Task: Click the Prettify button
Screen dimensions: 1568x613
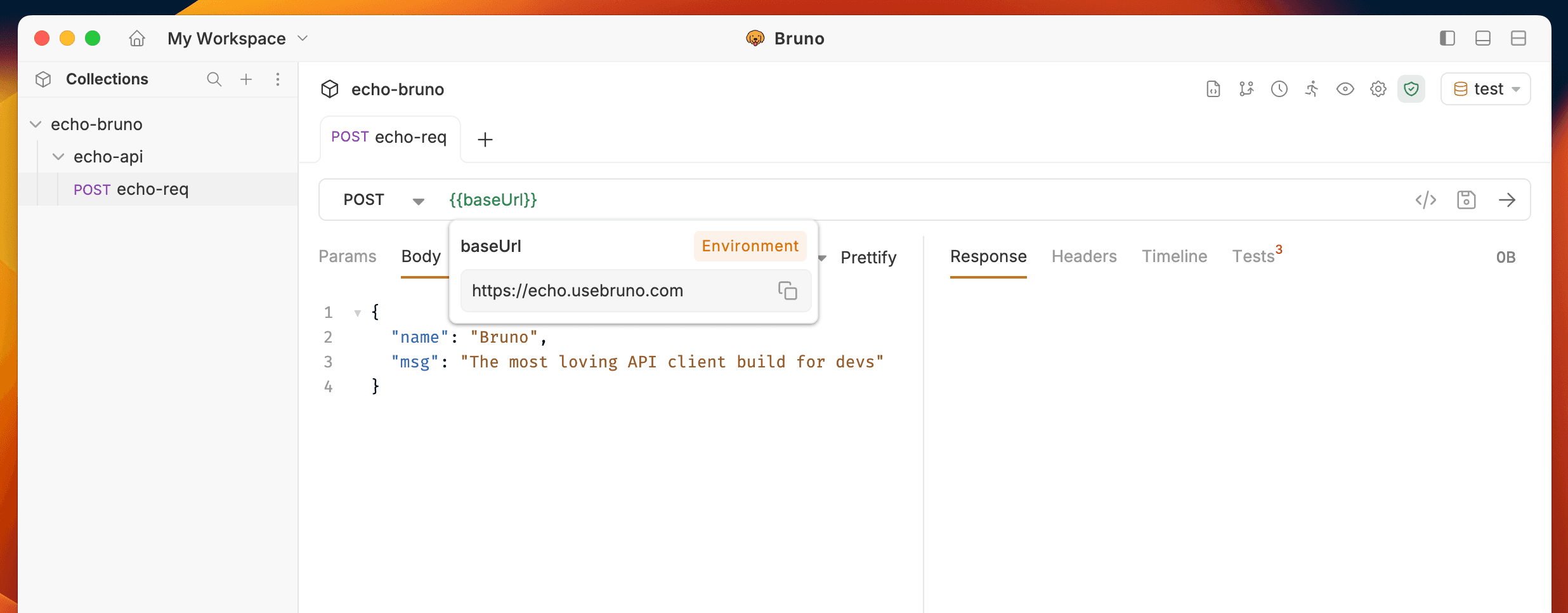Action: (x=868, y=258)
